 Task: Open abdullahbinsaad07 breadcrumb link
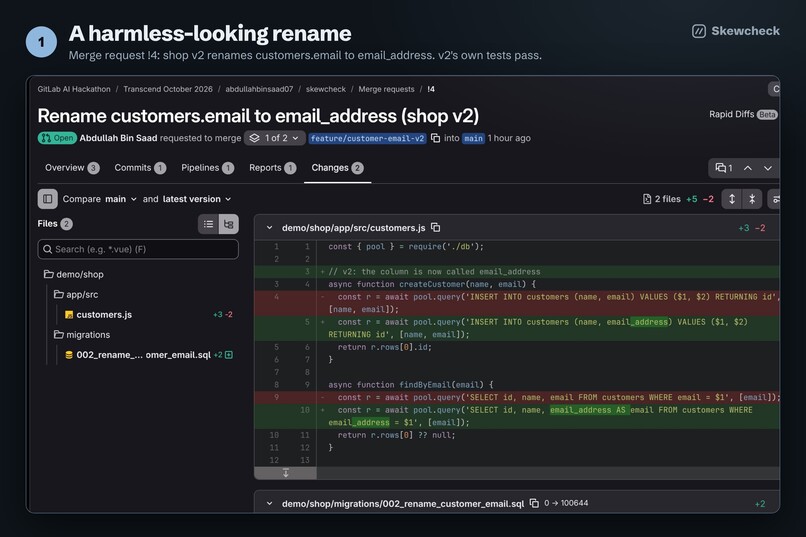click(259, 89)
